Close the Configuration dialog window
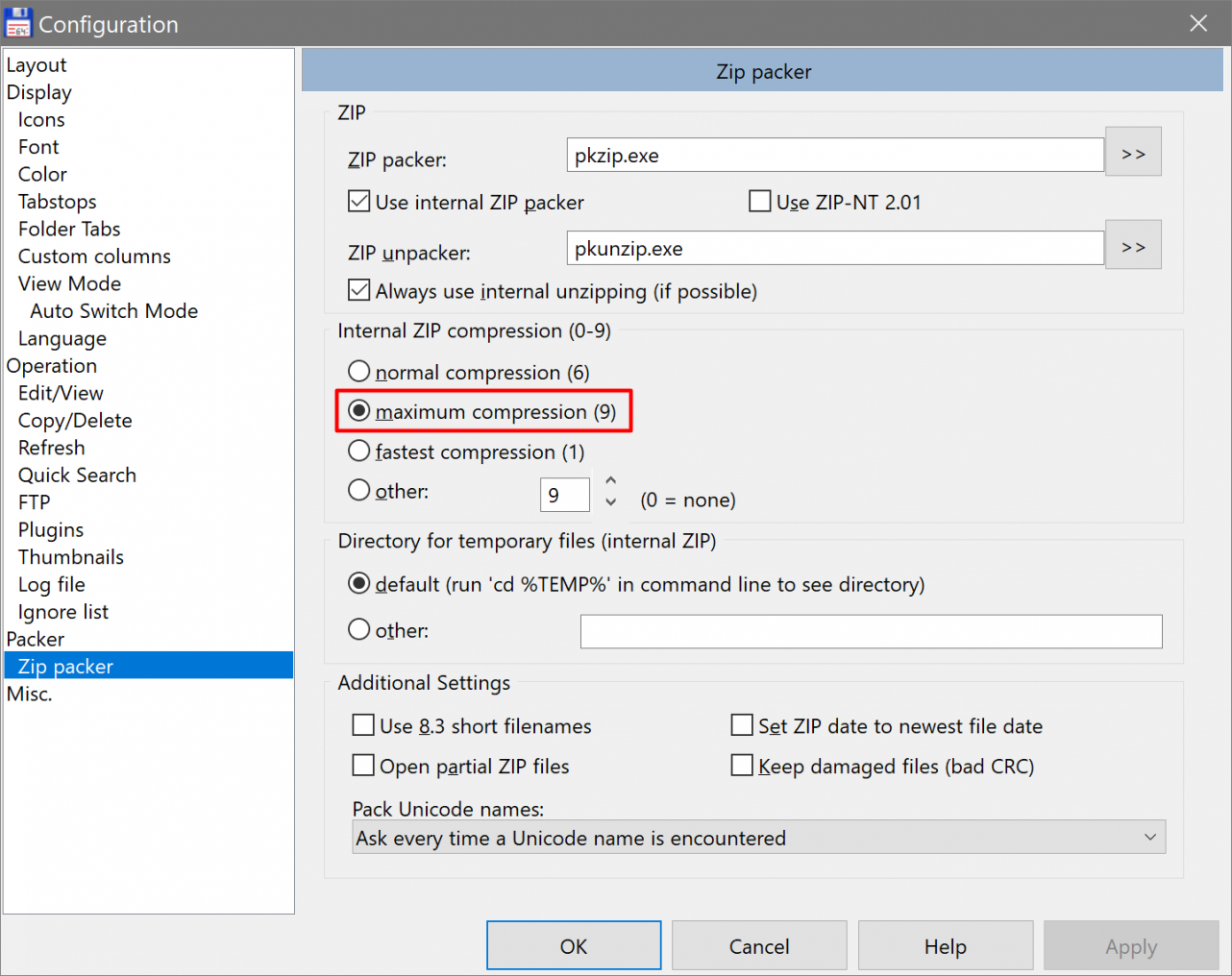 point(1198,23)
